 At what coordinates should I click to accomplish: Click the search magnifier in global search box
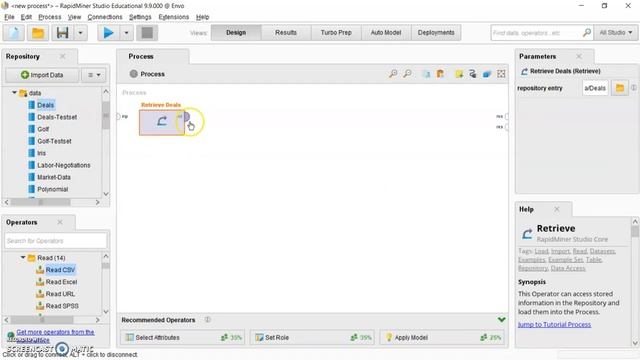coord(587,32)
